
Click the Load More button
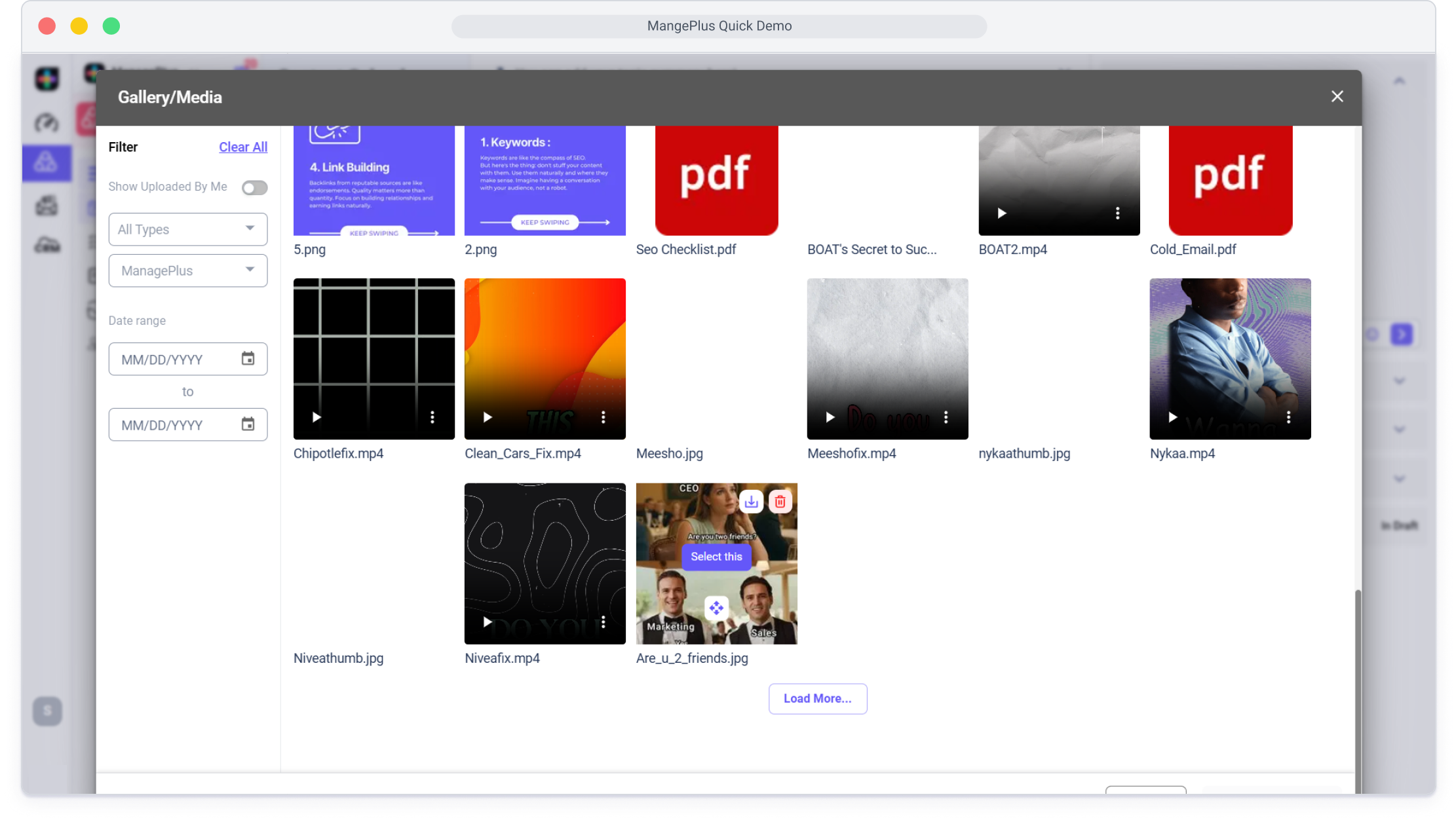click(x=817, y=699)
